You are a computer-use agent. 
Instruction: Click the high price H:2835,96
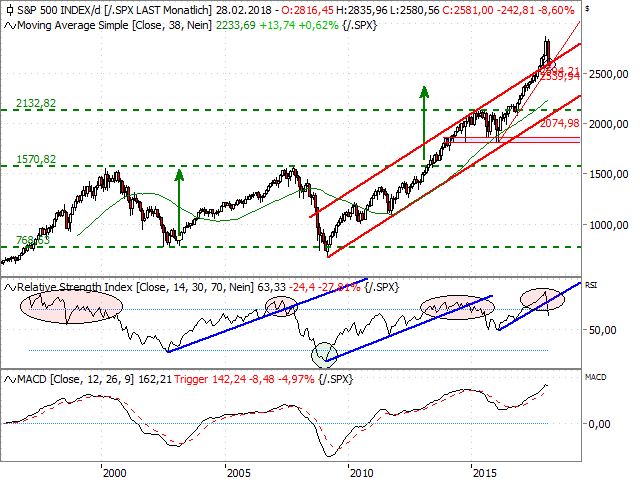362,10
